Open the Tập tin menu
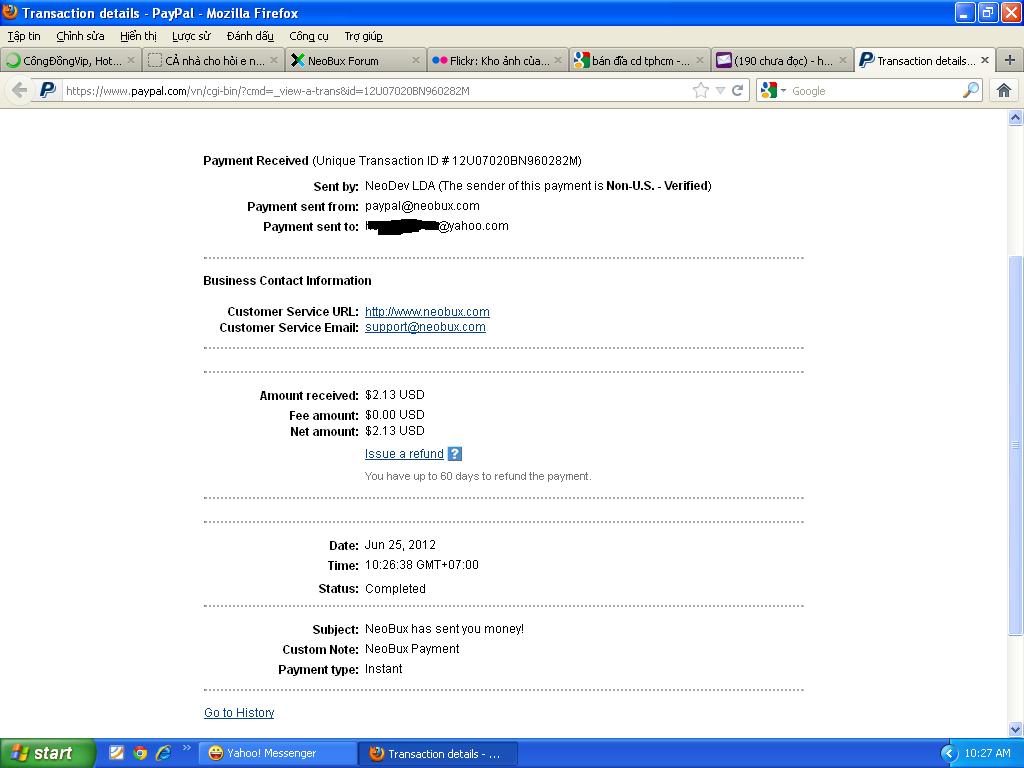Image resolution: width=1024 pixels, height=768 pixels. (x=24, y=36)
